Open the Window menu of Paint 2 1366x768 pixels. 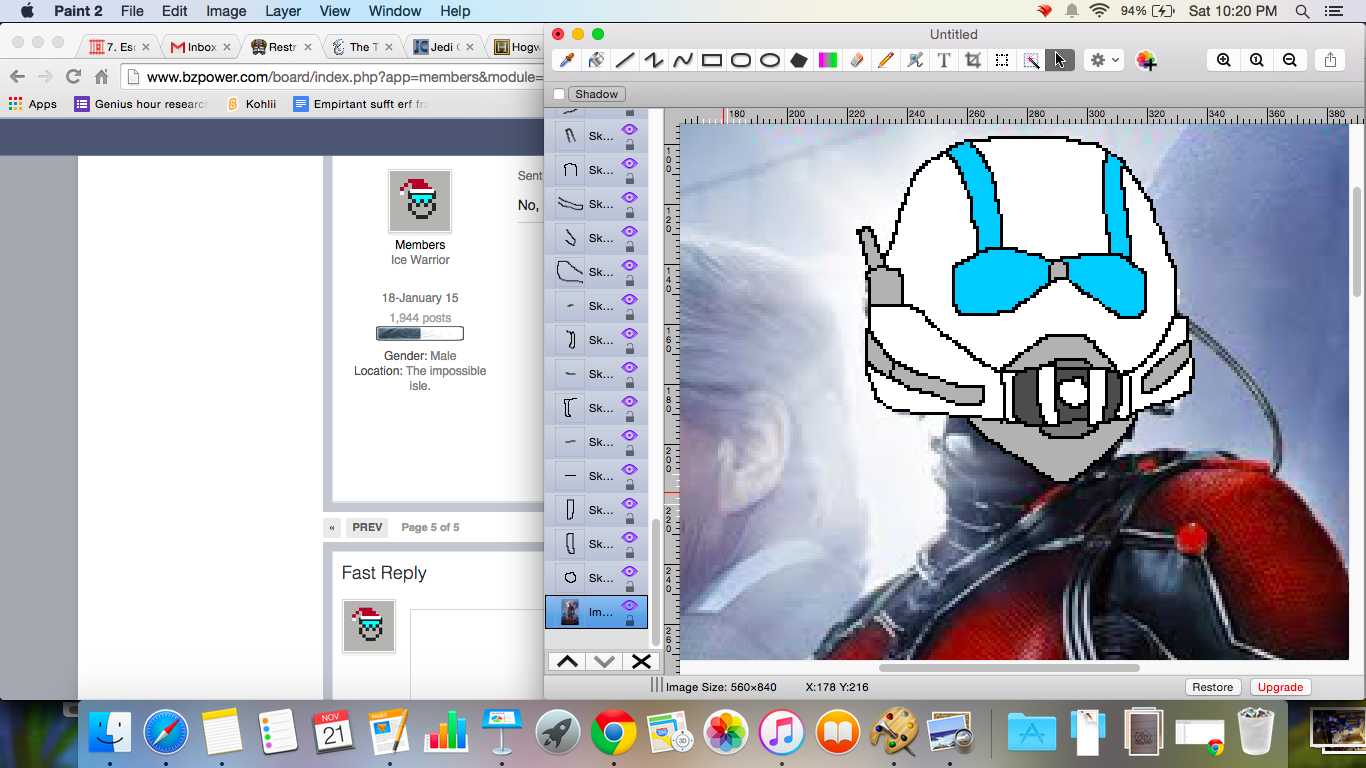(x=394, y=11)
